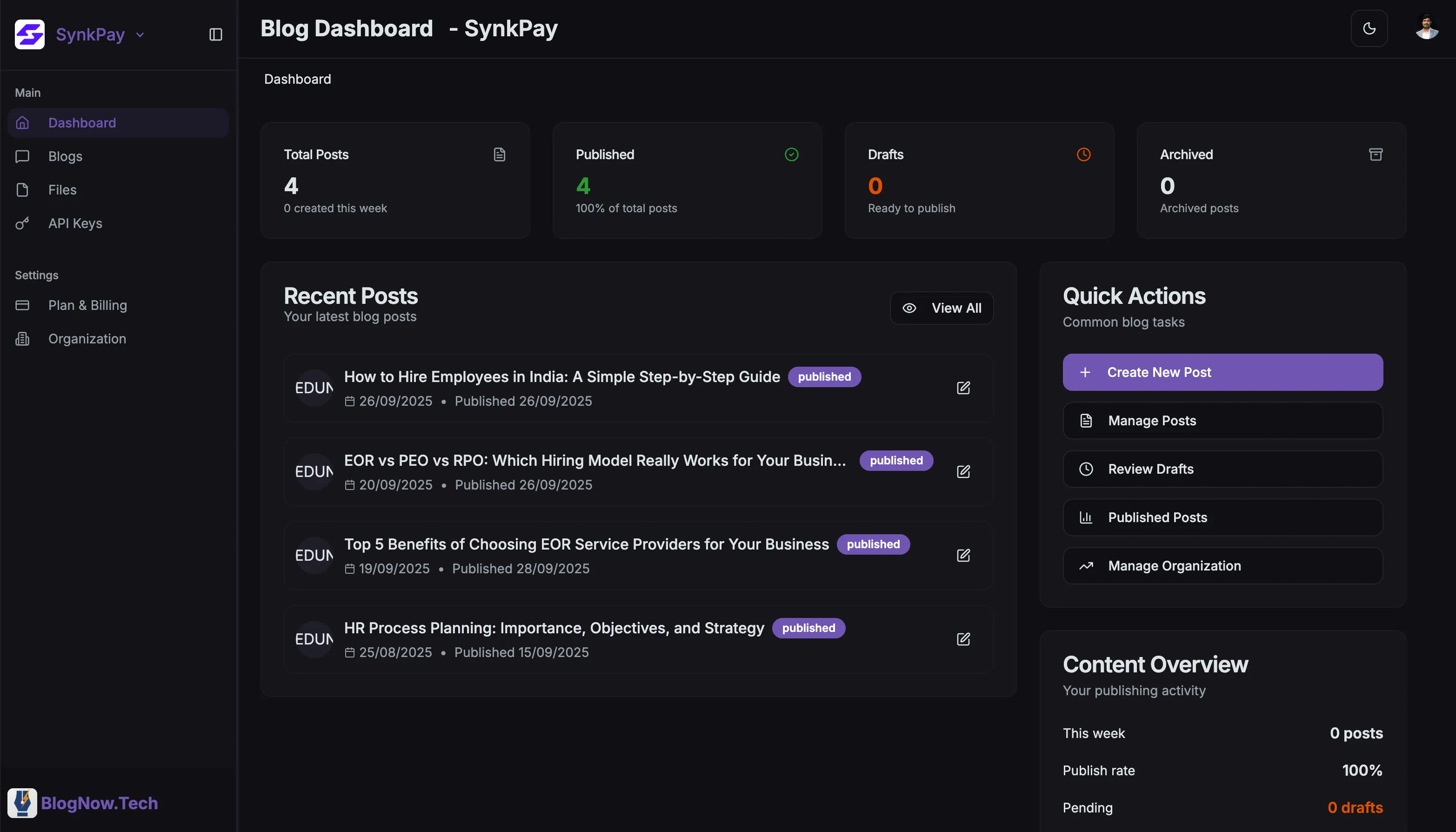Edit the 'How to Hire Employees in India' post

(x=964, y=388)
